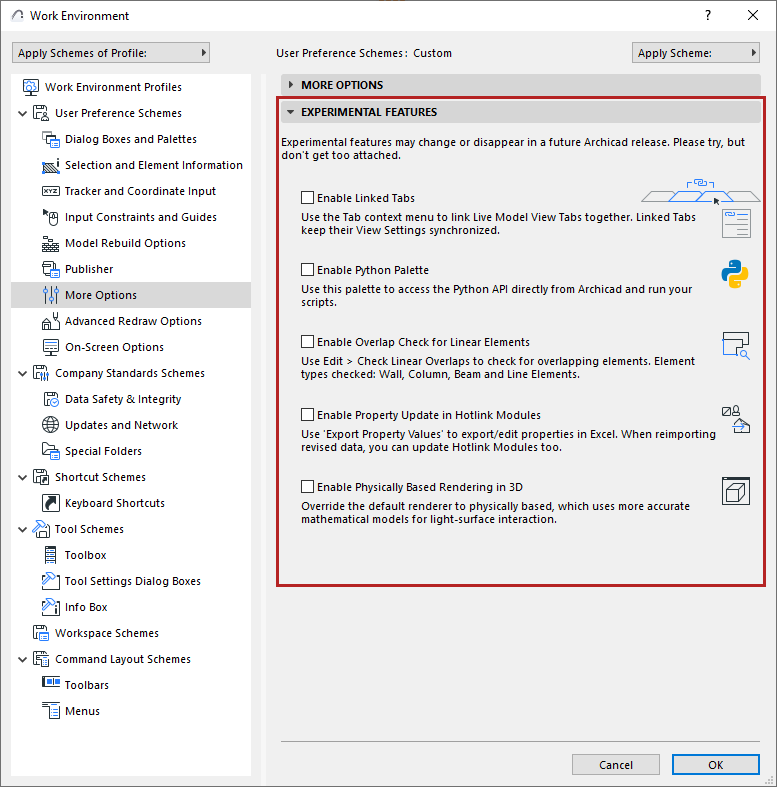Click the Advanced Redraw Options icon
777x787 pixels.
pos(51,321)
